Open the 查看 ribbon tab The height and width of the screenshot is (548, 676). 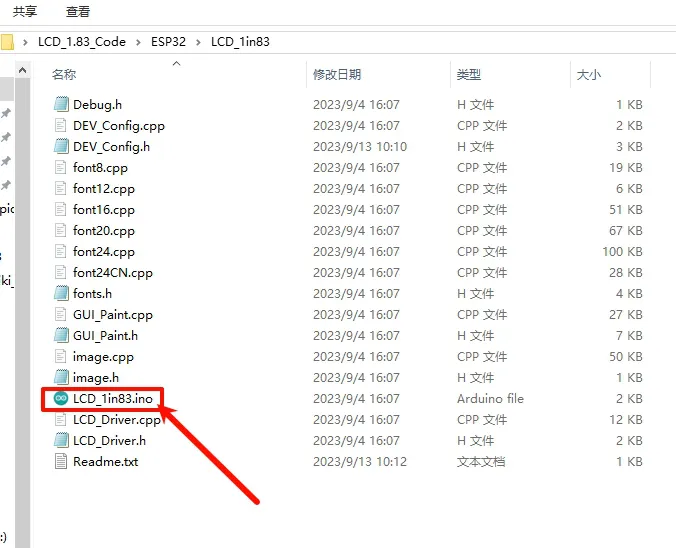tap(78, 12)
